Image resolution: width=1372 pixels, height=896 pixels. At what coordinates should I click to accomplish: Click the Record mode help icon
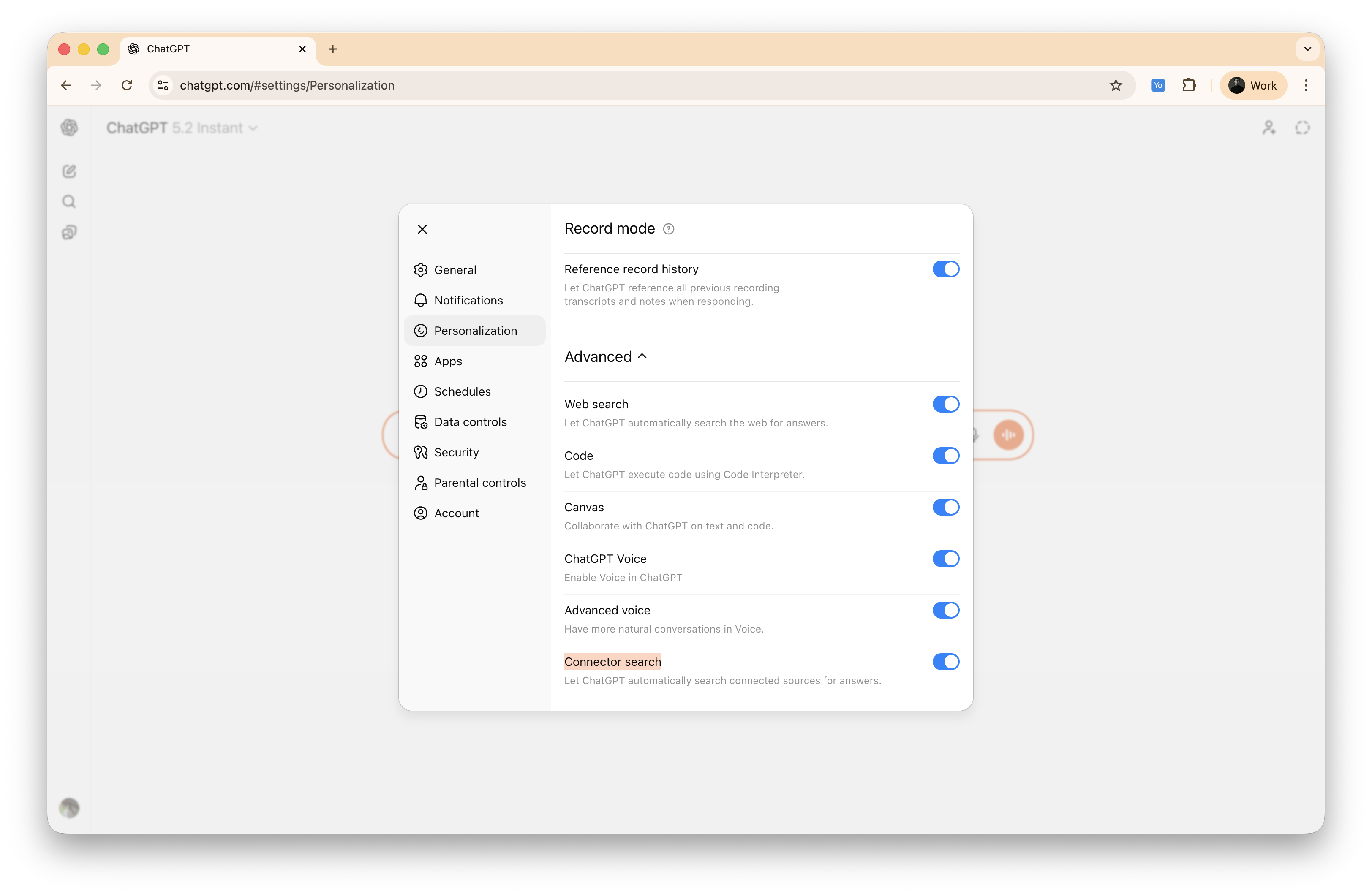coord(668,228)
